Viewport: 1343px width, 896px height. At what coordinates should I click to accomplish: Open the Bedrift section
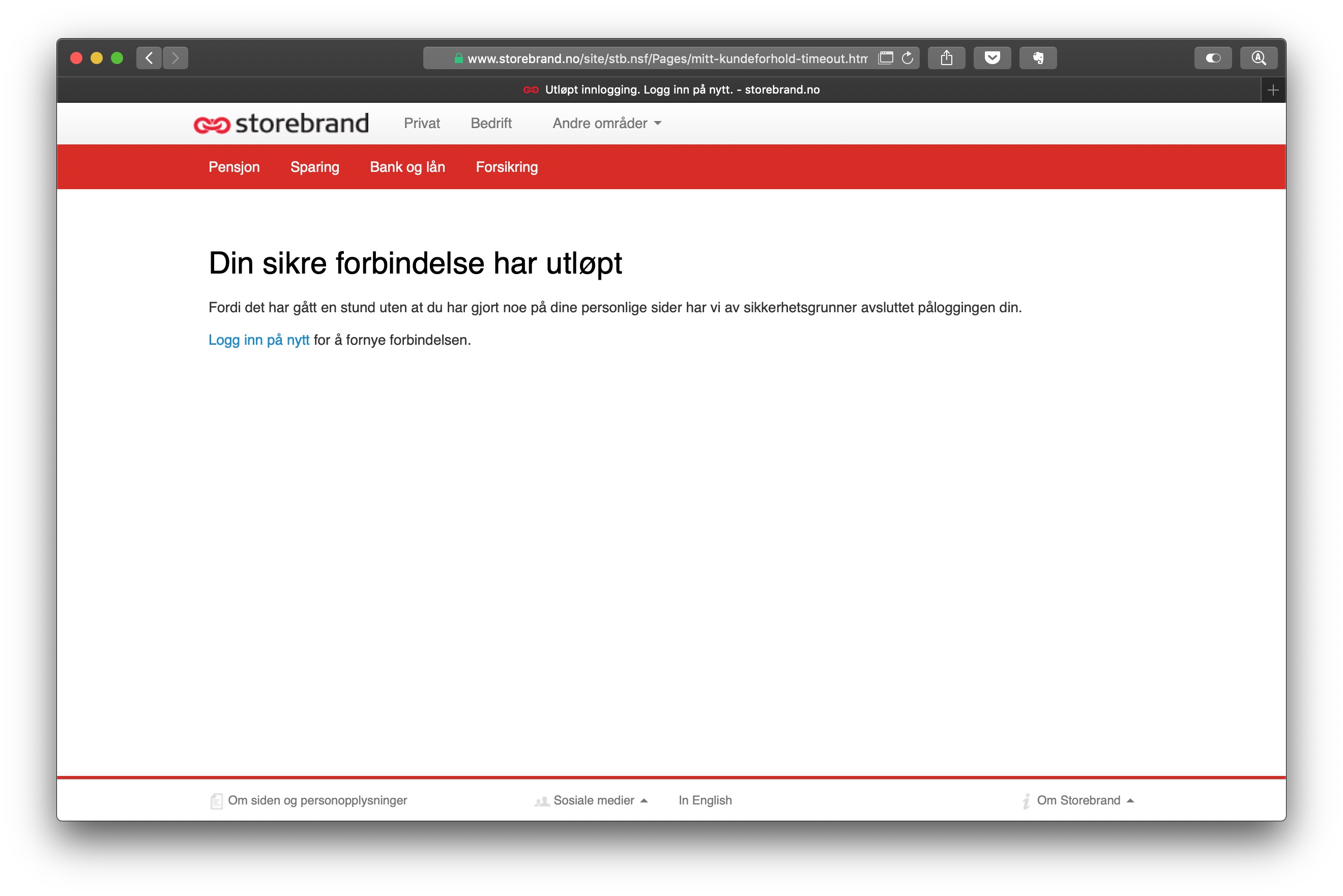tap(491, 124)
